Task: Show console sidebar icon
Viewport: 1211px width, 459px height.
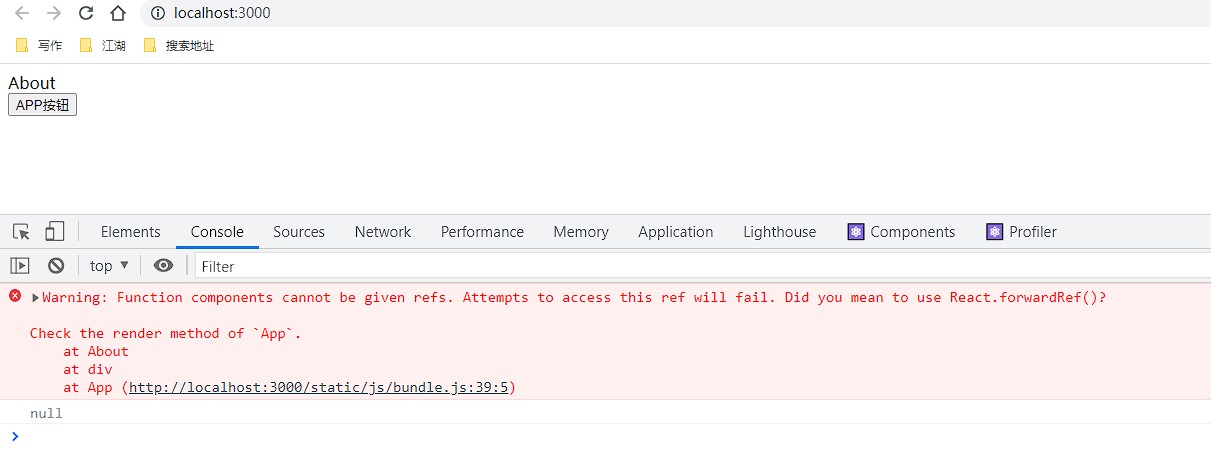Action: (x=20, y=266)
